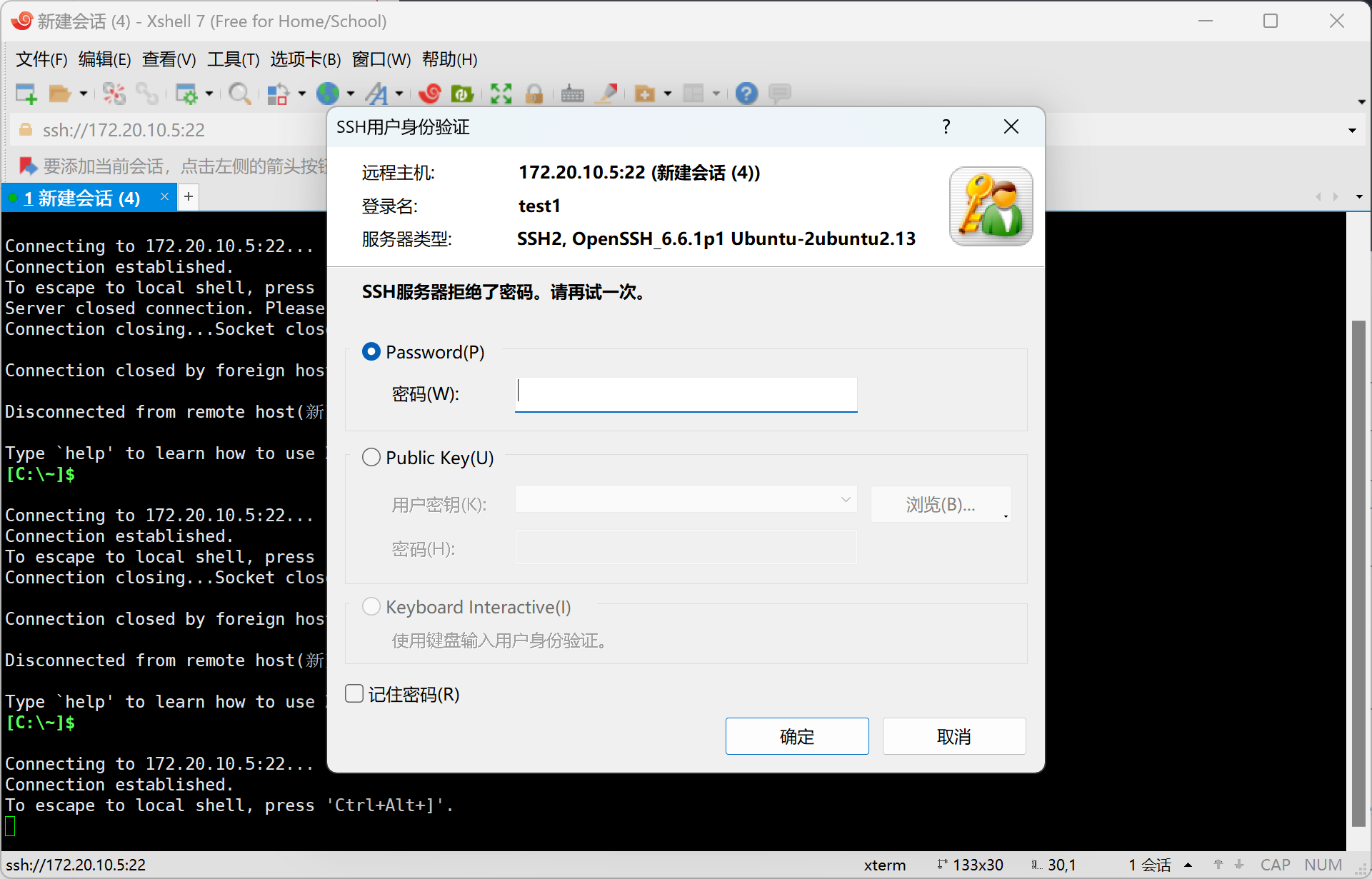The width and height of the screenshot is (1372, 879).
Task: Enter full screen mode icon
Action: click(501, 94)
